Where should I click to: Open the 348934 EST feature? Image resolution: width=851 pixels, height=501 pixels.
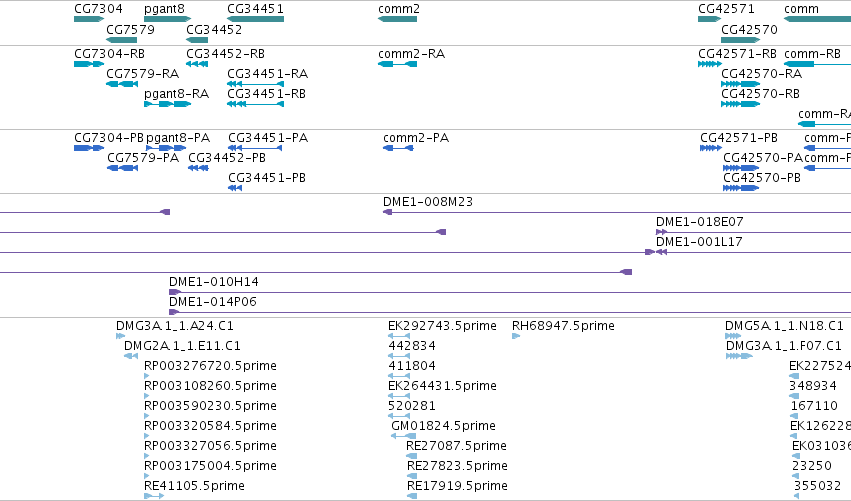pyautogui.click(x=794, y=396)
